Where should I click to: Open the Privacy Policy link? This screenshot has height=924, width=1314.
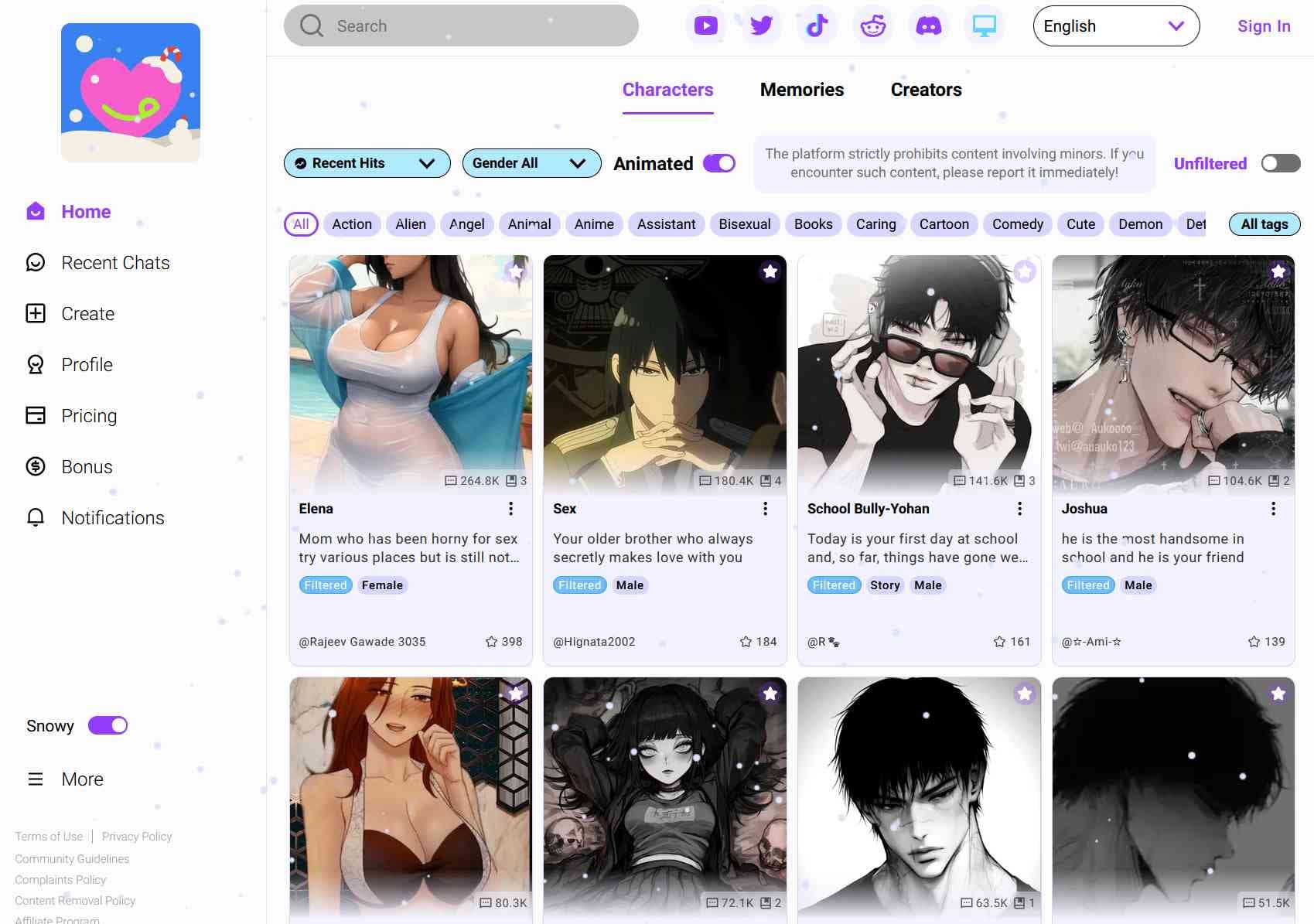click(x=136, y=836)
